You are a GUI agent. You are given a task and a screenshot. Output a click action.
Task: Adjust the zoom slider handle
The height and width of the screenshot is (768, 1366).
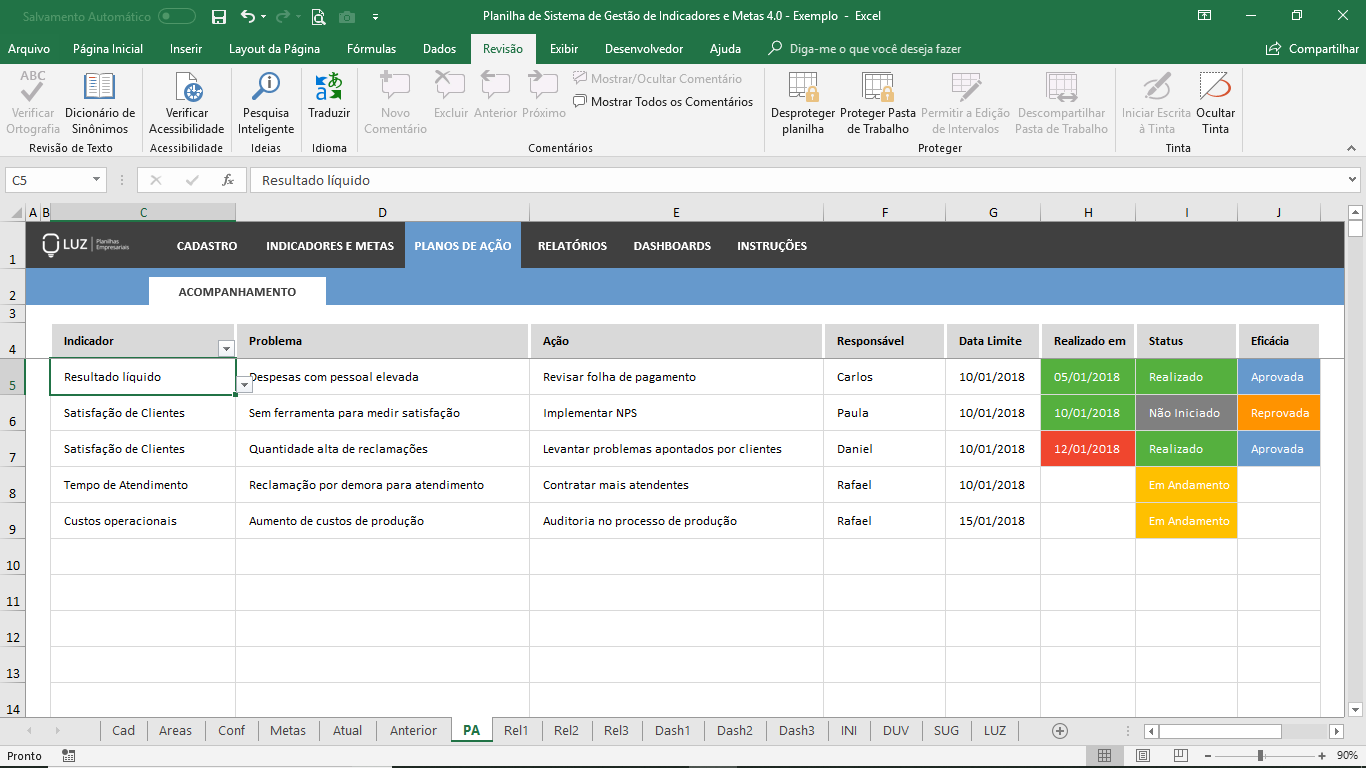(x=1260, y=756)
